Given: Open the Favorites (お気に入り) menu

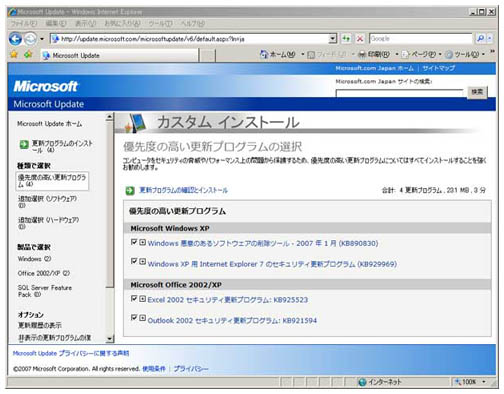Looking at the screenshot, I should pos(122,24).
